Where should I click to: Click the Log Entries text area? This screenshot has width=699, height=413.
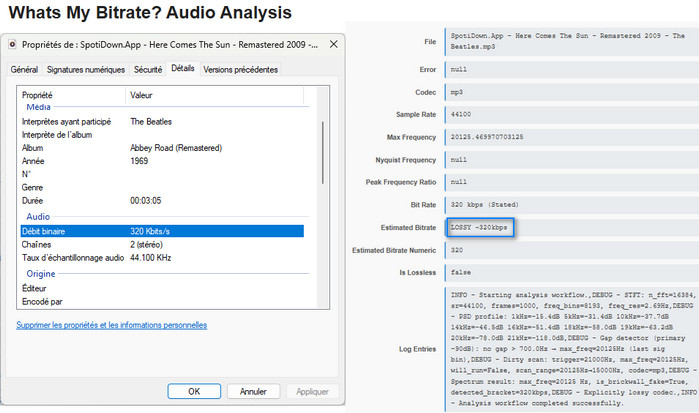tap(572, 349)
